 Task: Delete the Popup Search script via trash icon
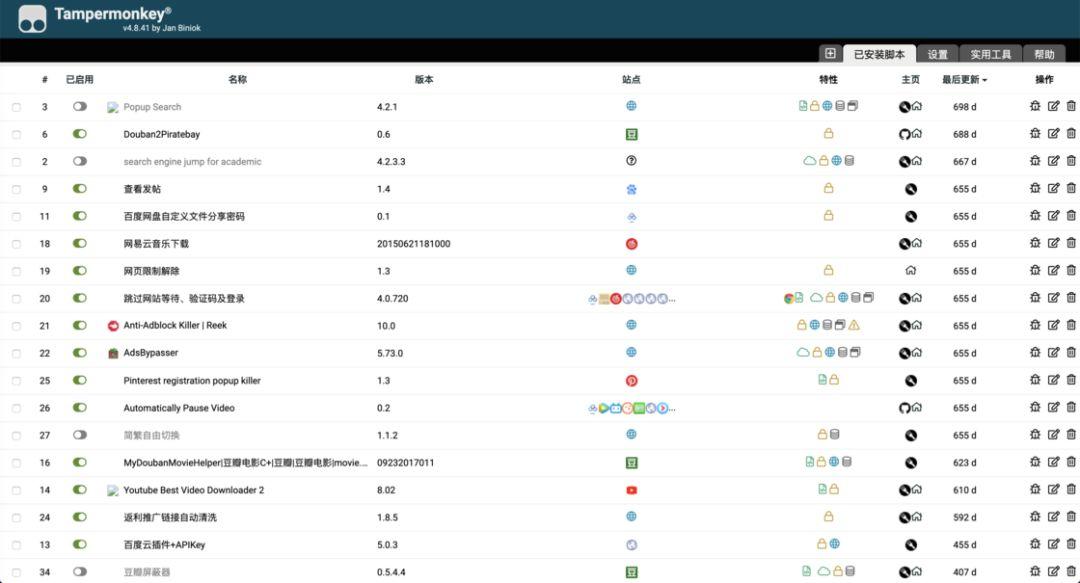[1071, 106]
